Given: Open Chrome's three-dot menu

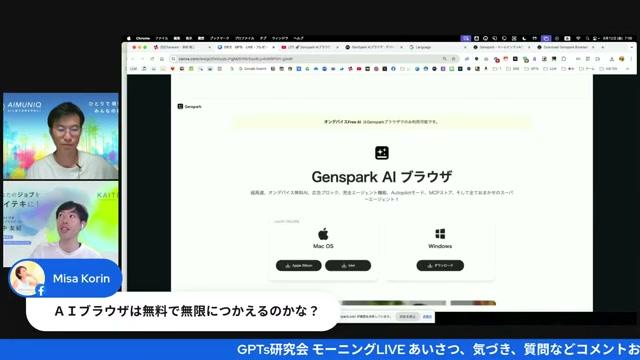Looking at the screenshot, I should pyautogui.click(x=631, y=59).
